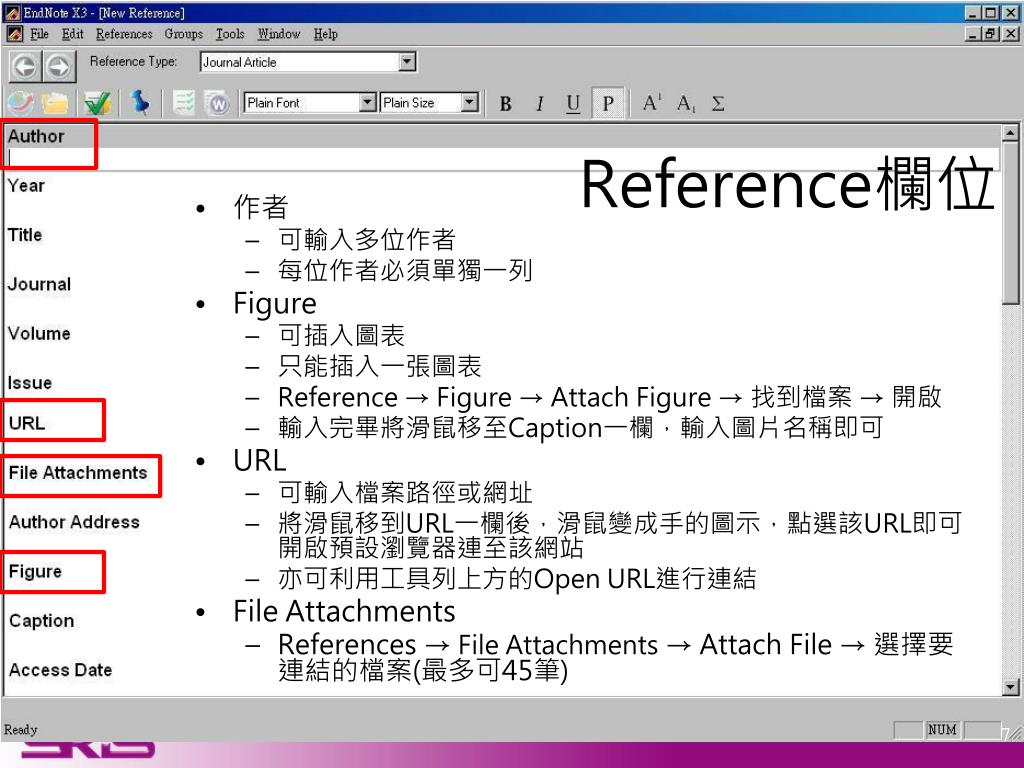Viewport: 1024px width, 768px height.
Task: Toggle Underline formatting
Action: coord(573,103)
